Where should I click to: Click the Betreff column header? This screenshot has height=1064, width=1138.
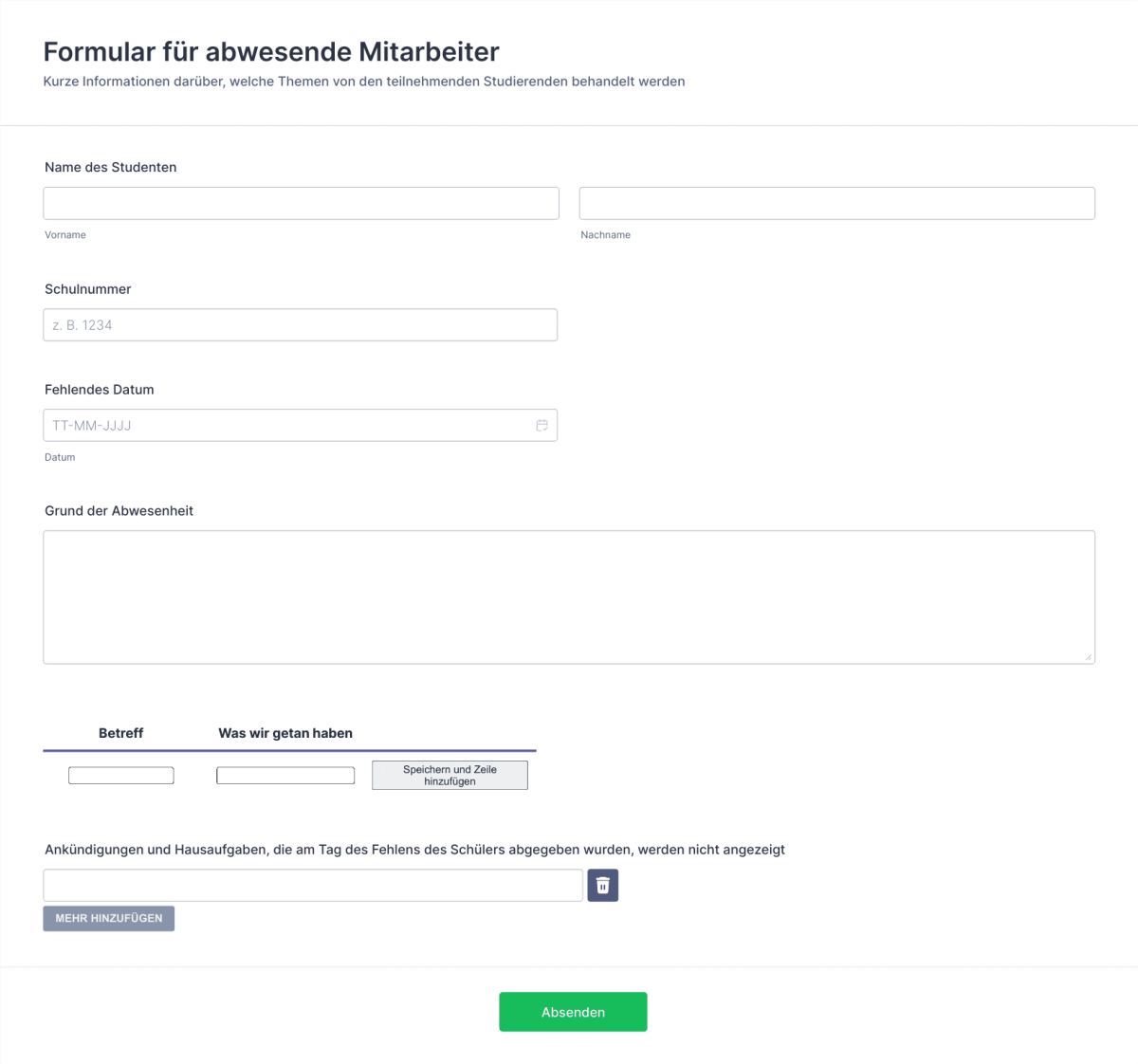point(121,733)
